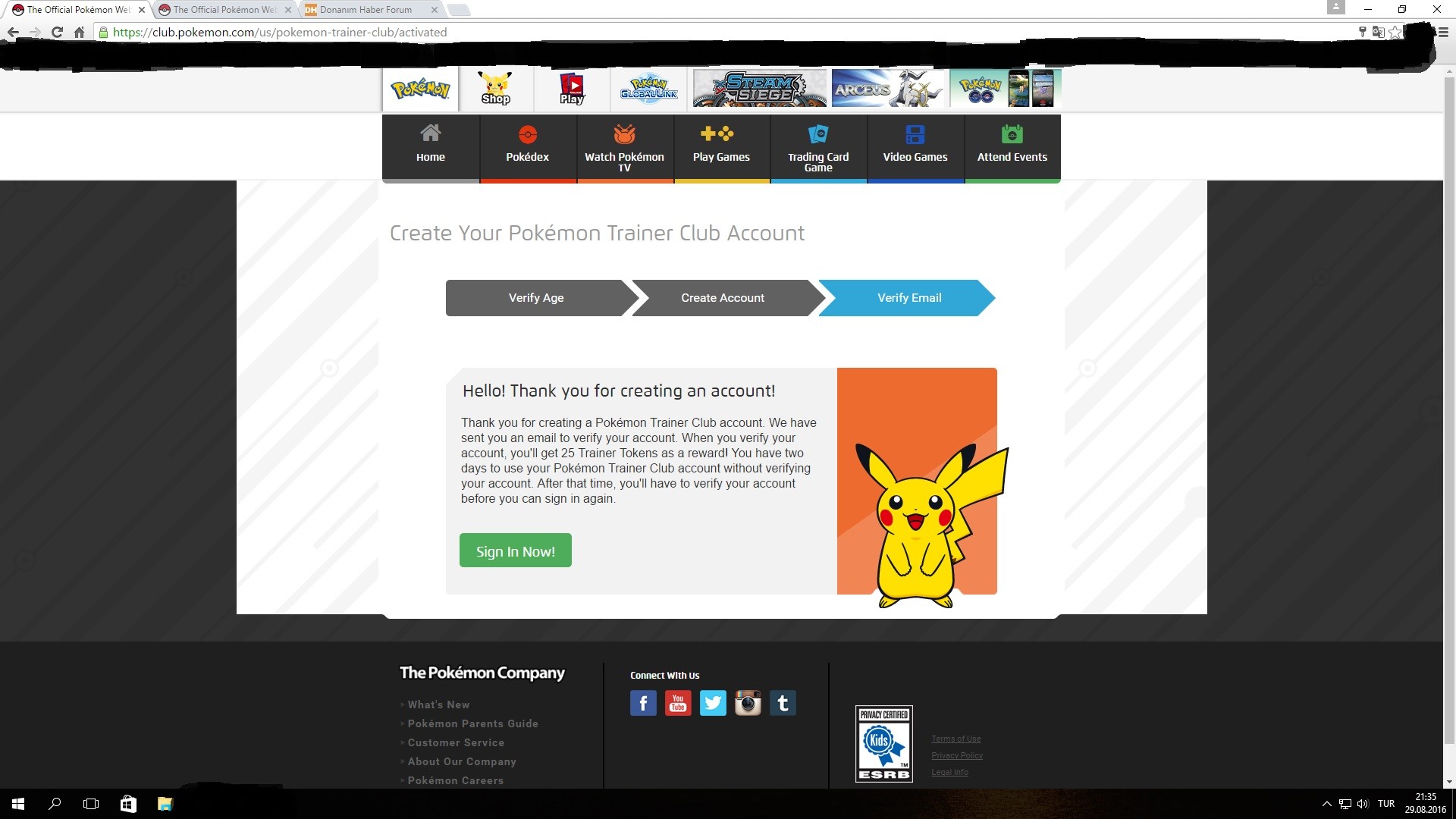
Task: Open Pokédex navigation item
Action: [x=528, y=148]
